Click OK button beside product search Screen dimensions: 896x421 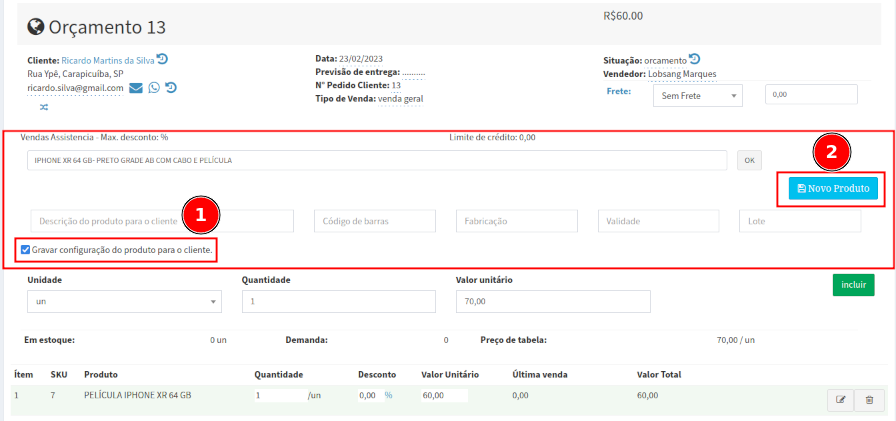[750, 160]
